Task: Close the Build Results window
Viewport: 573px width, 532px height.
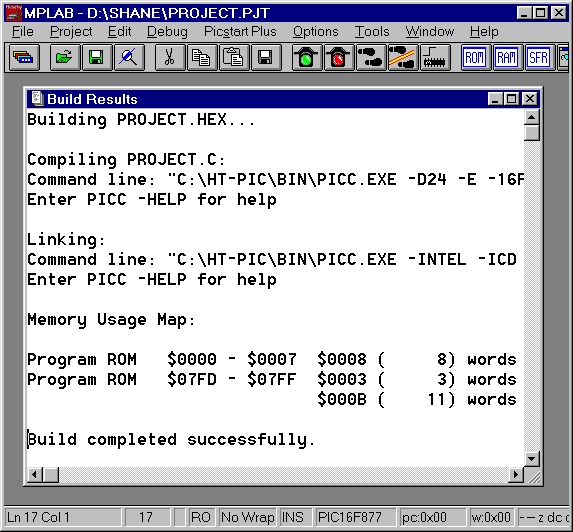Action: 530,99
